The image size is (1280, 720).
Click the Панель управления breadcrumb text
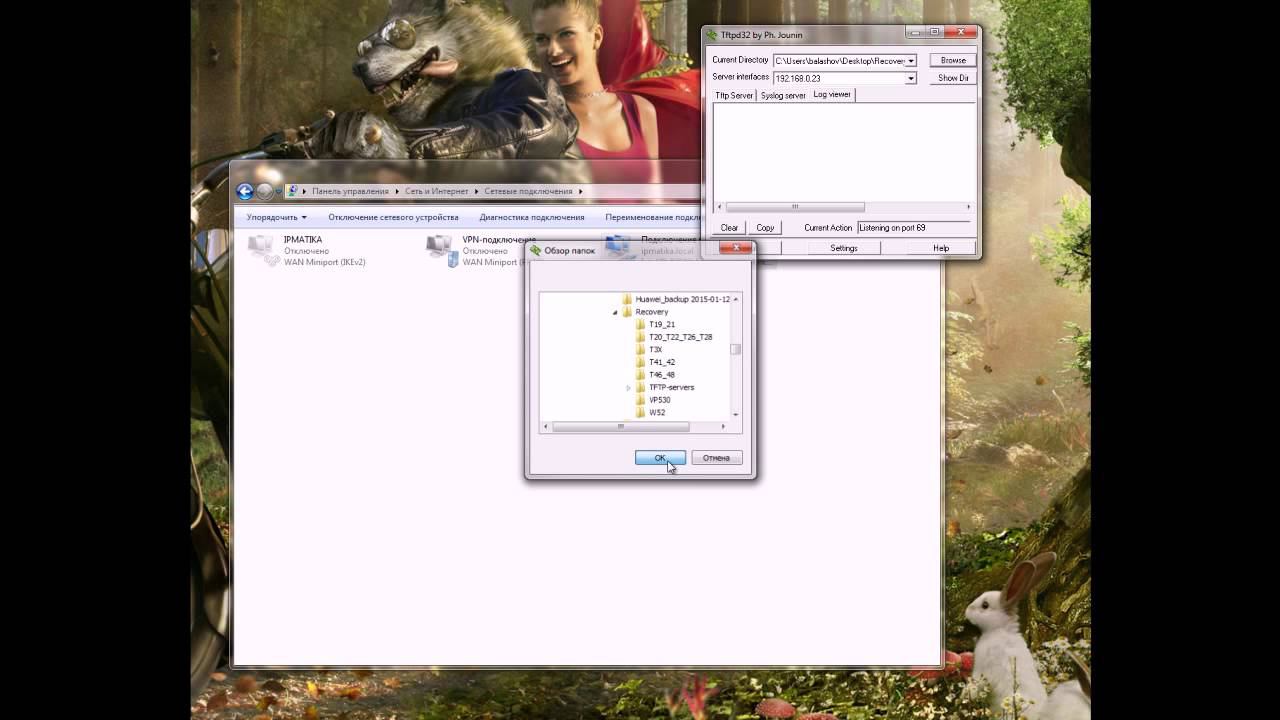pyautogui.click(x=350, y=191)
